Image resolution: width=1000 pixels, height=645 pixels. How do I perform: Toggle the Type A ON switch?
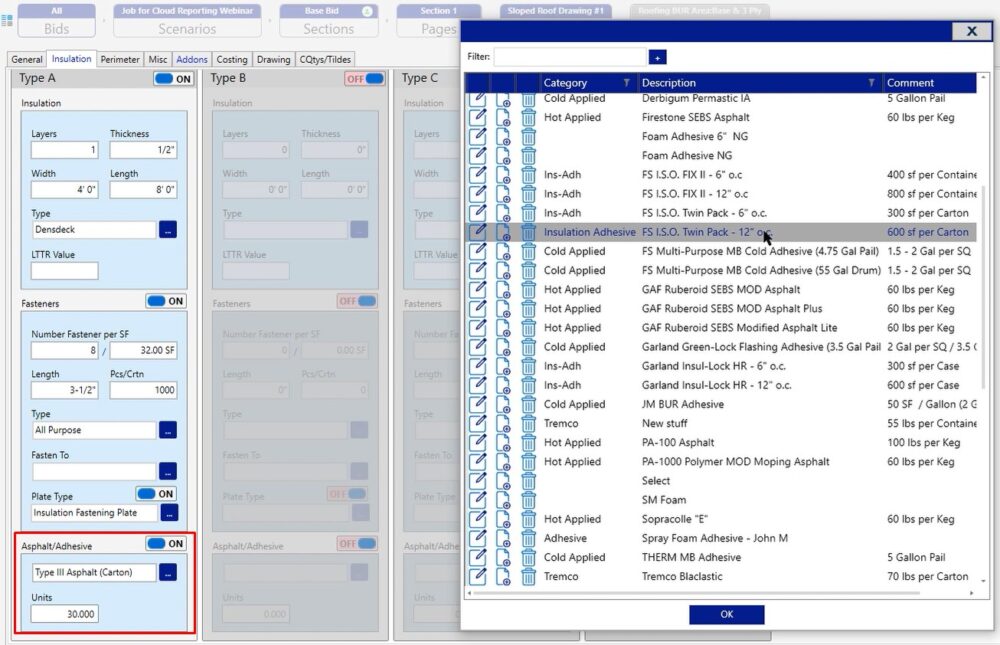(173, 79)
